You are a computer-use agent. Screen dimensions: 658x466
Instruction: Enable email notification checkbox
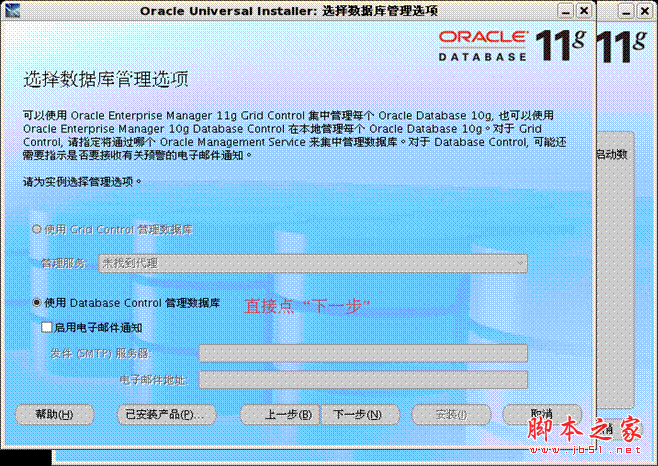(x=47, y=327)
